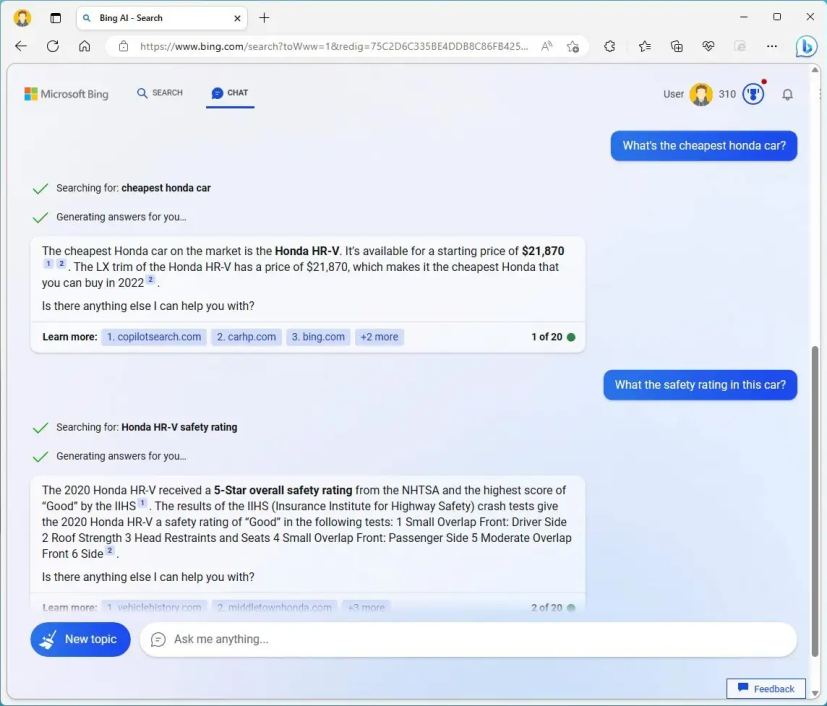Open the User account avatar
Image resolution: width=827 pixels, height=706 pixels.
coord(701,94)
